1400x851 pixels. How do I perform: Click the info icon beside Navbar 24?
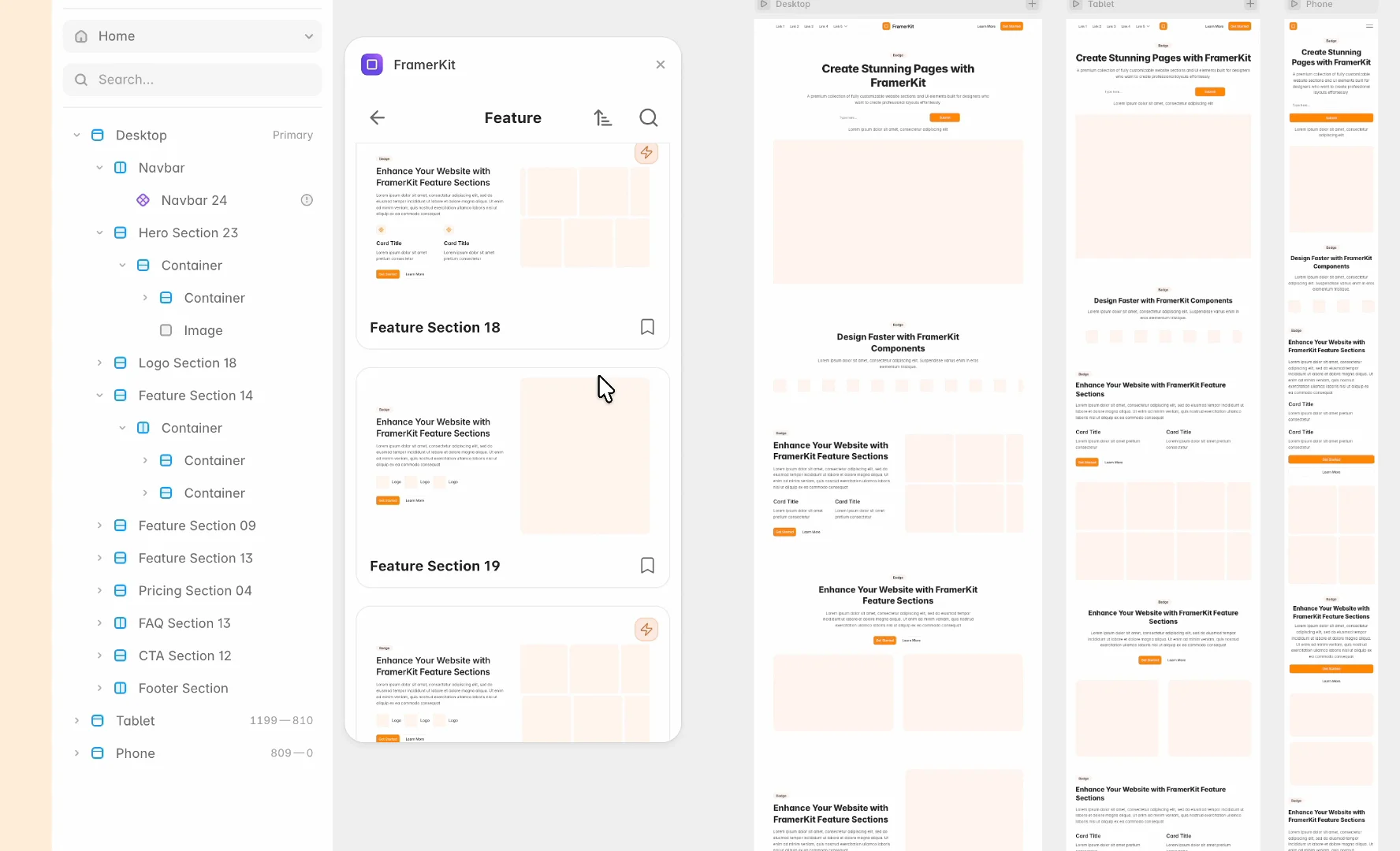307,200
